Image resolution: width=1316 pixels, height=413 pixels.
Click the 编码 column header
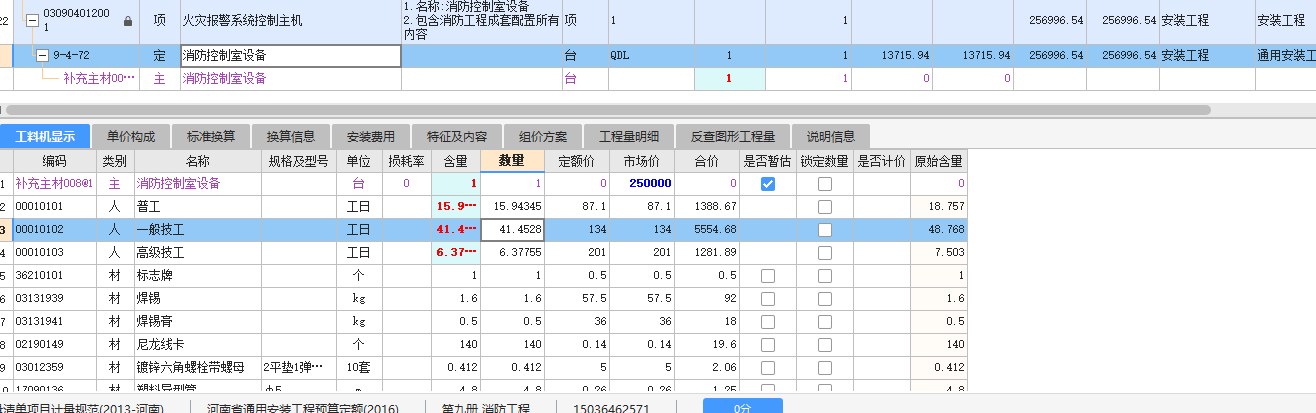[x=54, y=161]
